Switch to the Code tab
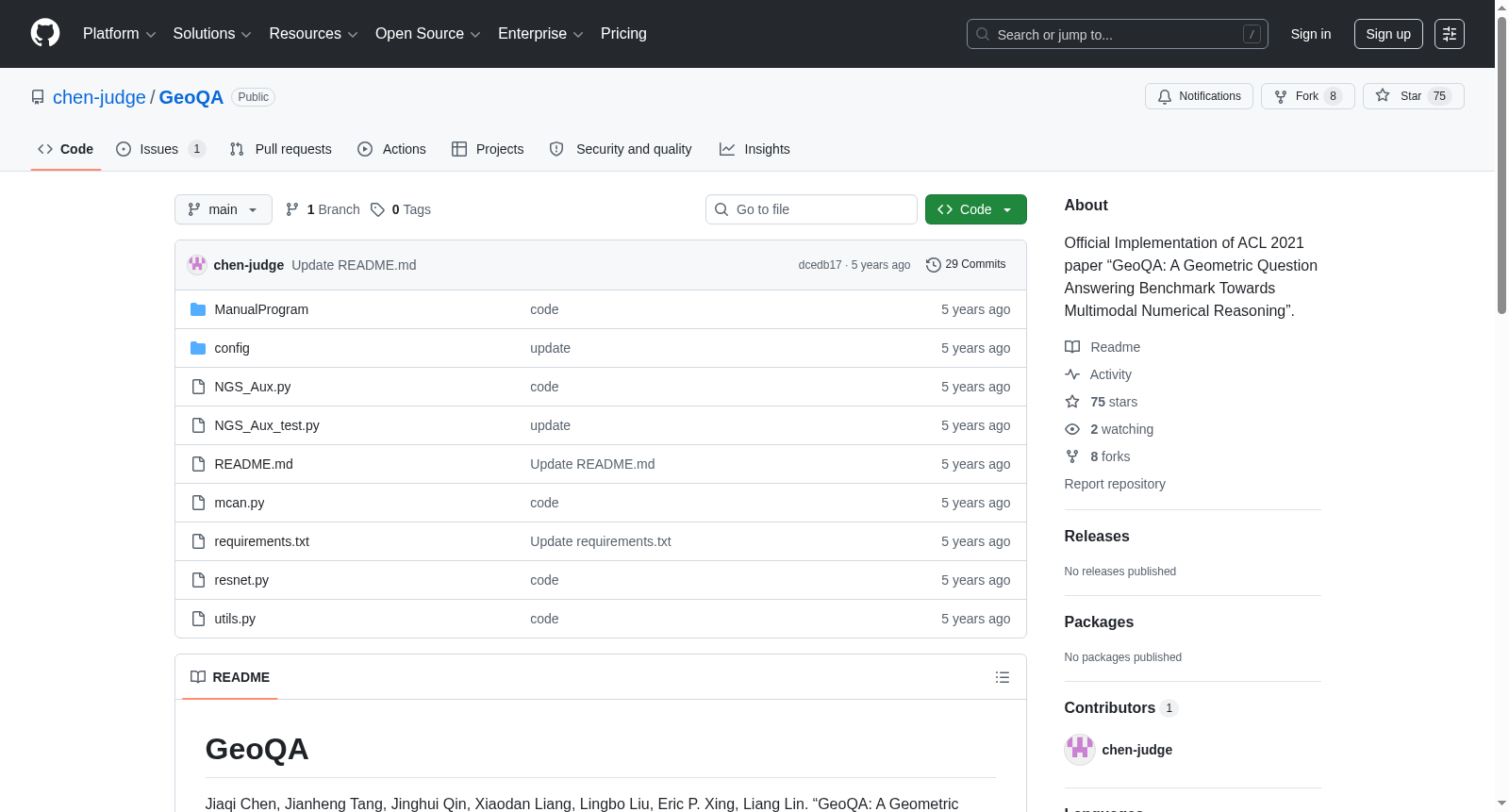The image size is (1509, 812). point(66,149)
